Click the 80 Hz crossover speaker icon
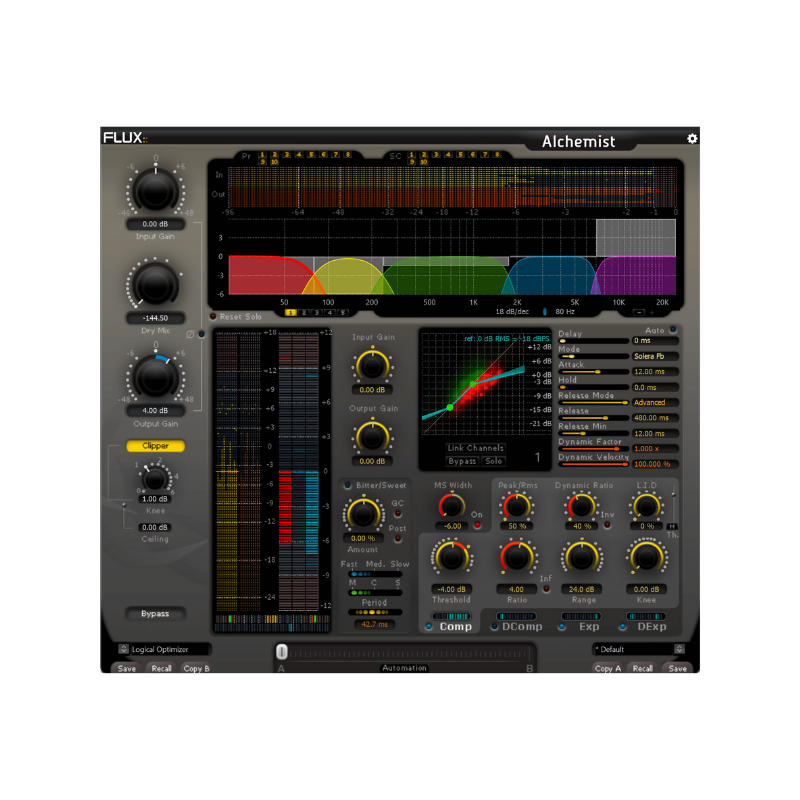800x800 pixels. coord(543,310)
